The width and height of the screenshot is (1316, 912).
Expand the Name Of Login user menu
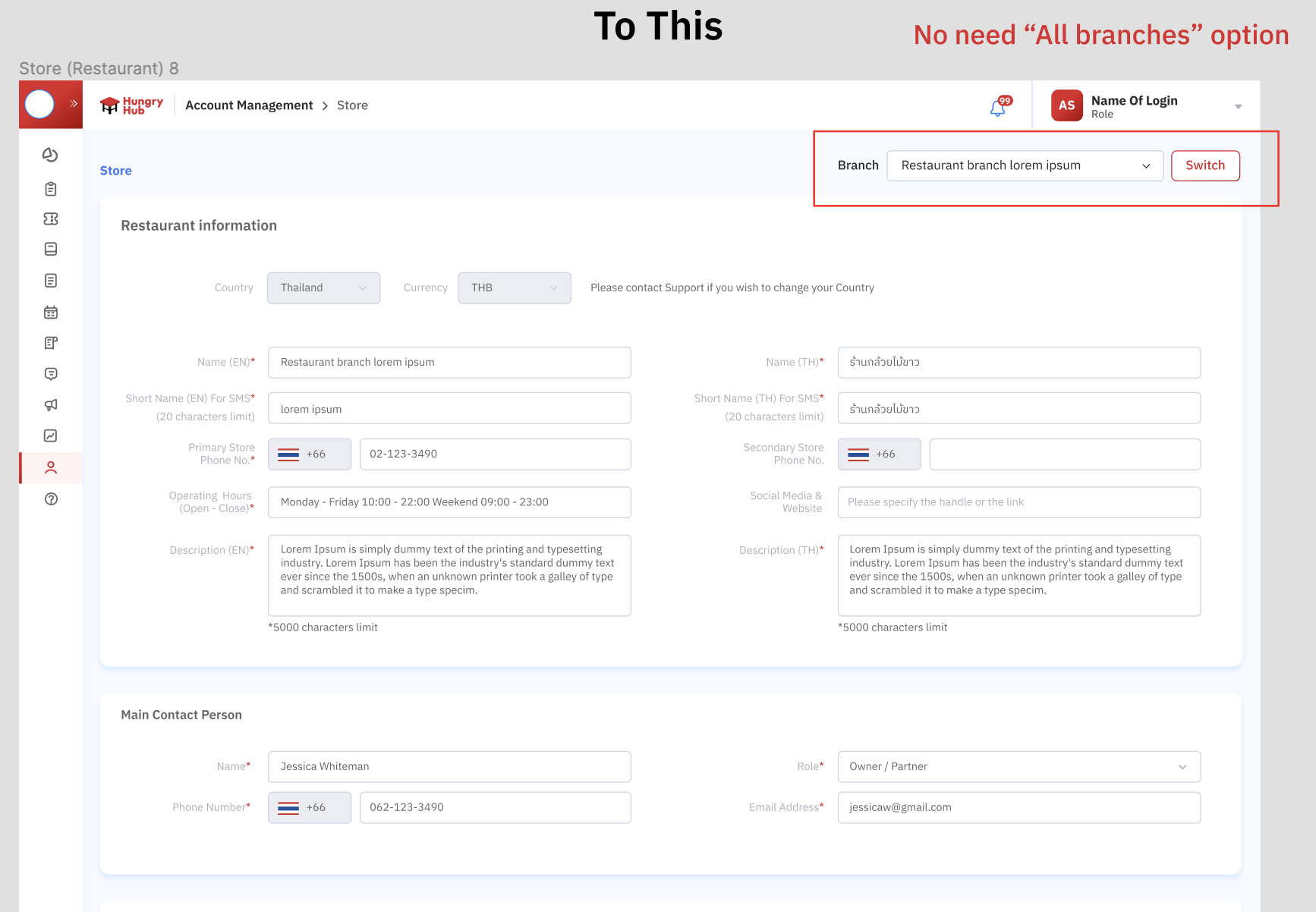coord(1237,106)
